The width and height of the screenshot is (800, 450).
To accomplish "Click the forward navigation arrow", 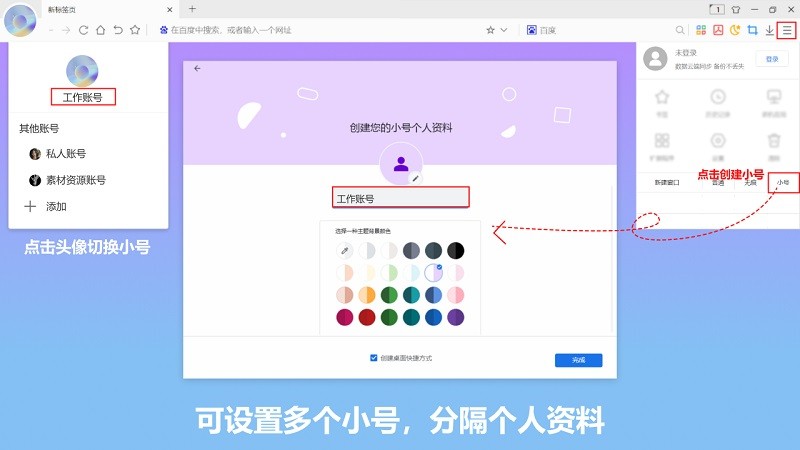I will click(66, 30).
